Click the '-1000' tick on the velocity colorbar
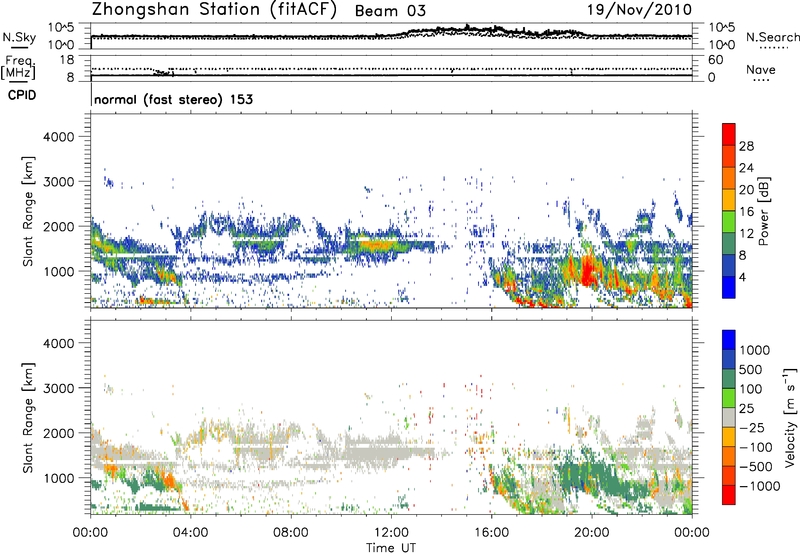 [x=760, y=486]
